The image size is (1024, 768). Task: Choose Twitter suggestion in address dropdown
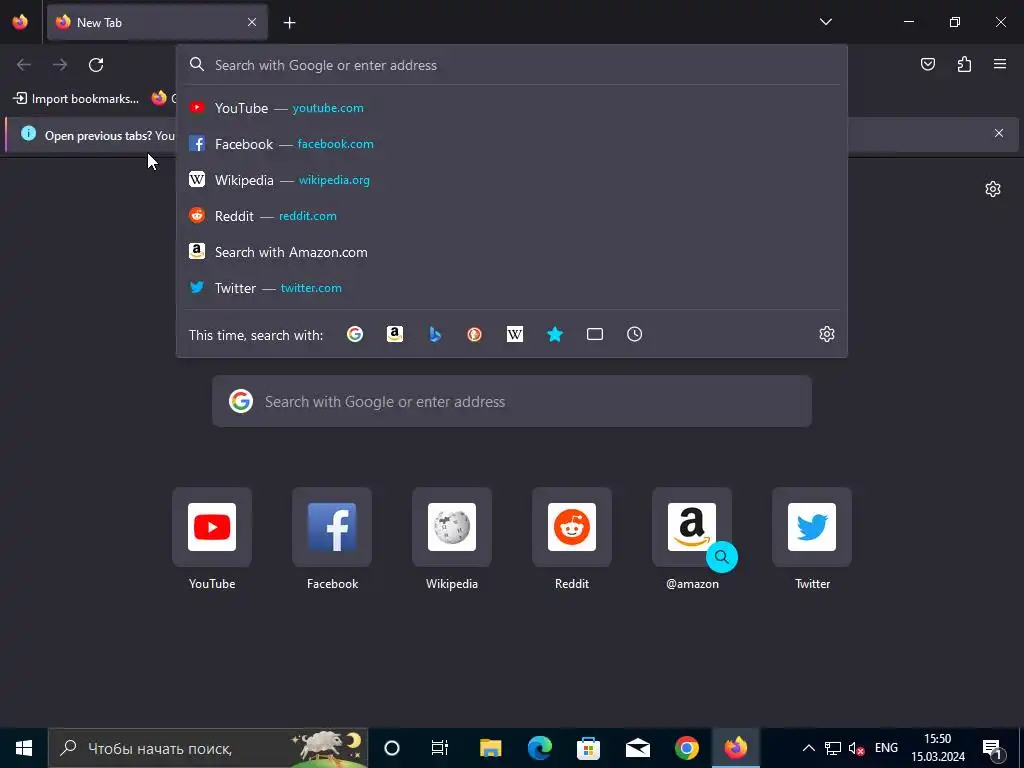[513, 288]
